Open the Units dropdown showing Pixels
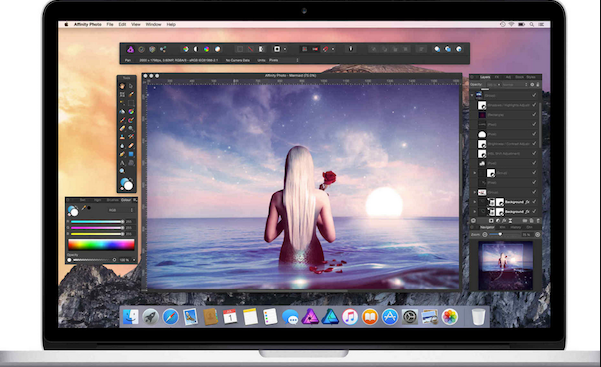Image resolution: width=601 pixels, height=367 pixels. (283, 60)
